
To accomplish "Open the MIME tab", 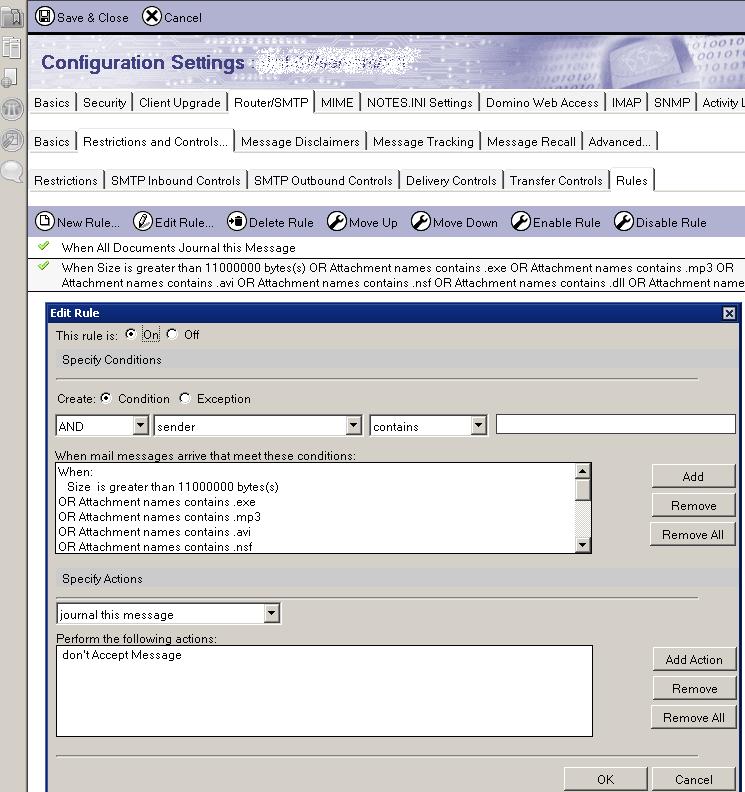I will tap(337, 103).
